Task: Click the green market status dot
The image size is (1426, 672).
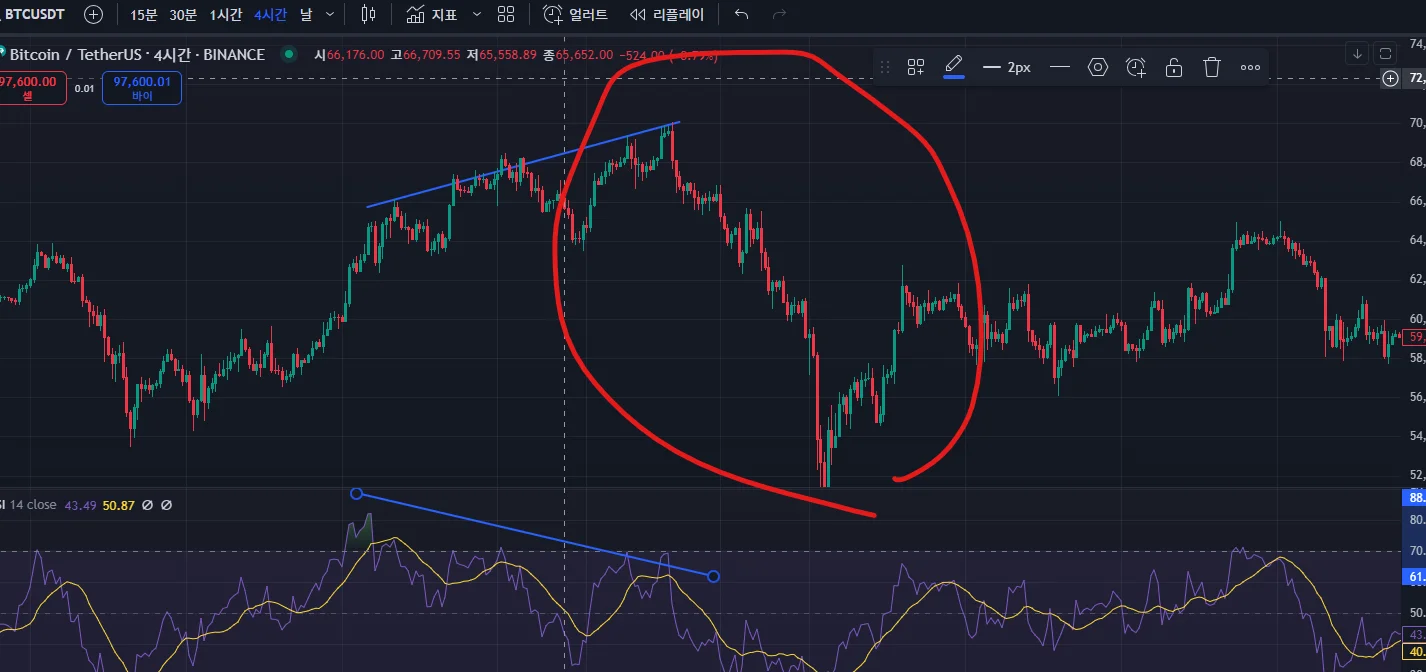Action: point(289,54)
